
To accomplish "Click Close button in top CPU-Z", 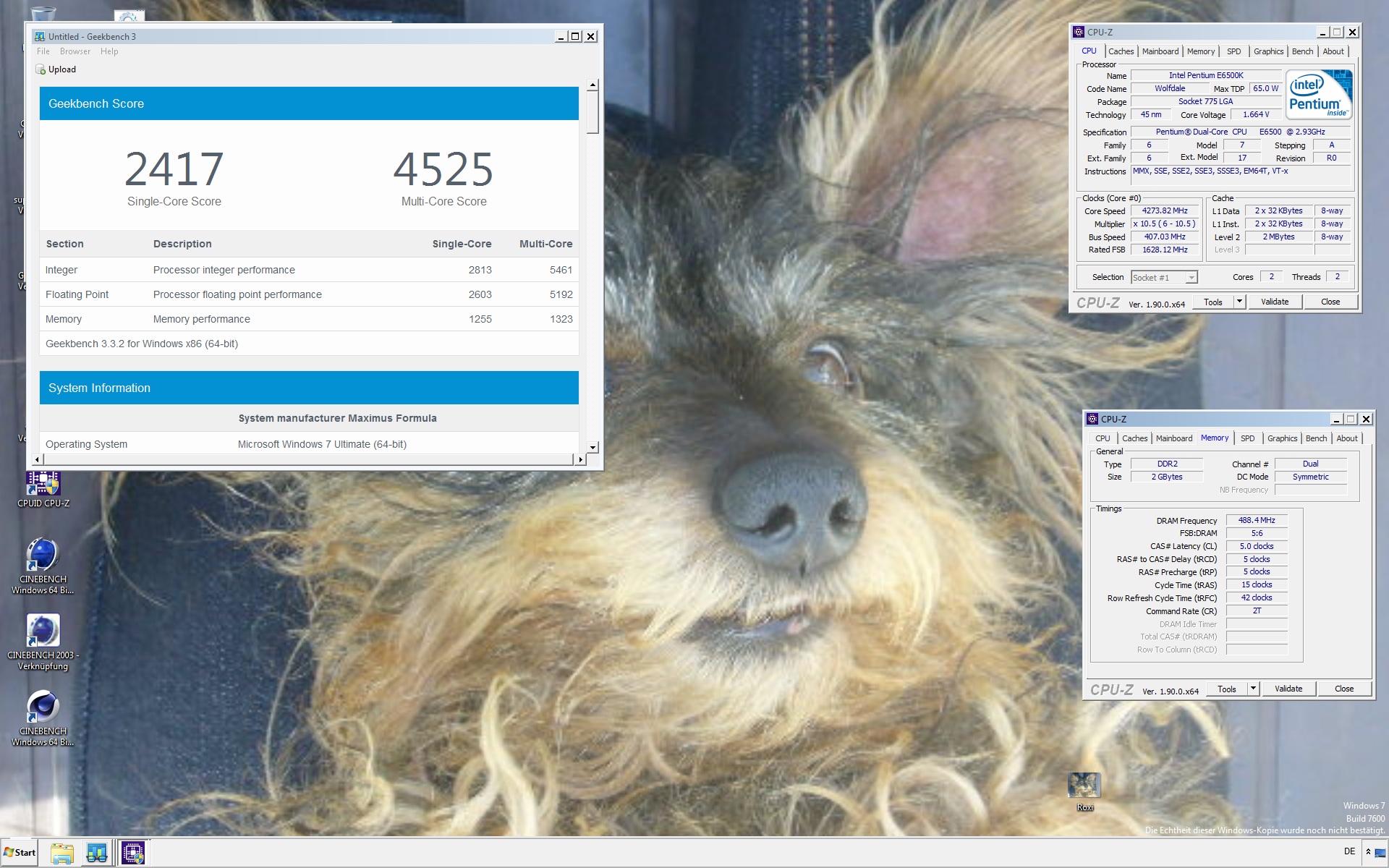I will (x=1330, y=302).
